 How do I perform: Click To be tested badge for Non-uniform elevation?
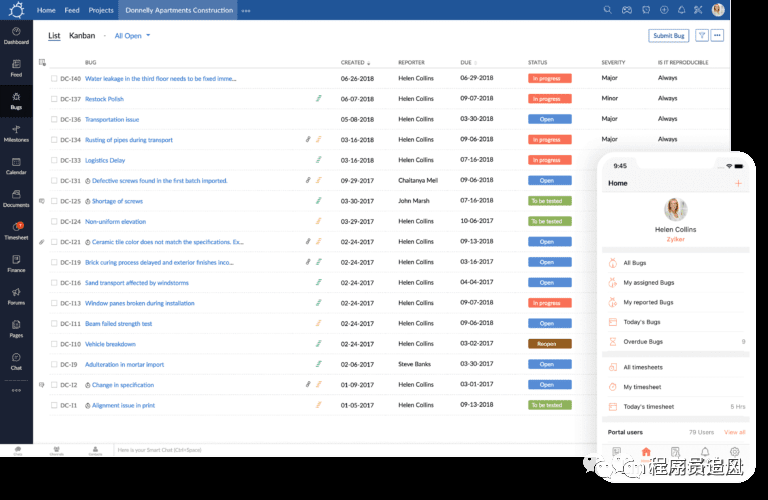click(x=550, y=221)
